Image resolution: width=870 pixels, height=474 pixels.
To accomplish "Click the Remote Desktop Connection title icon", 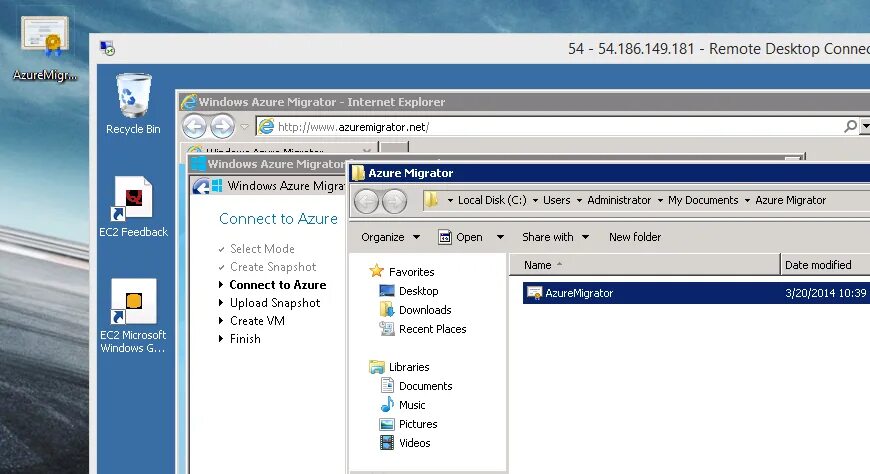I will 107,48.
